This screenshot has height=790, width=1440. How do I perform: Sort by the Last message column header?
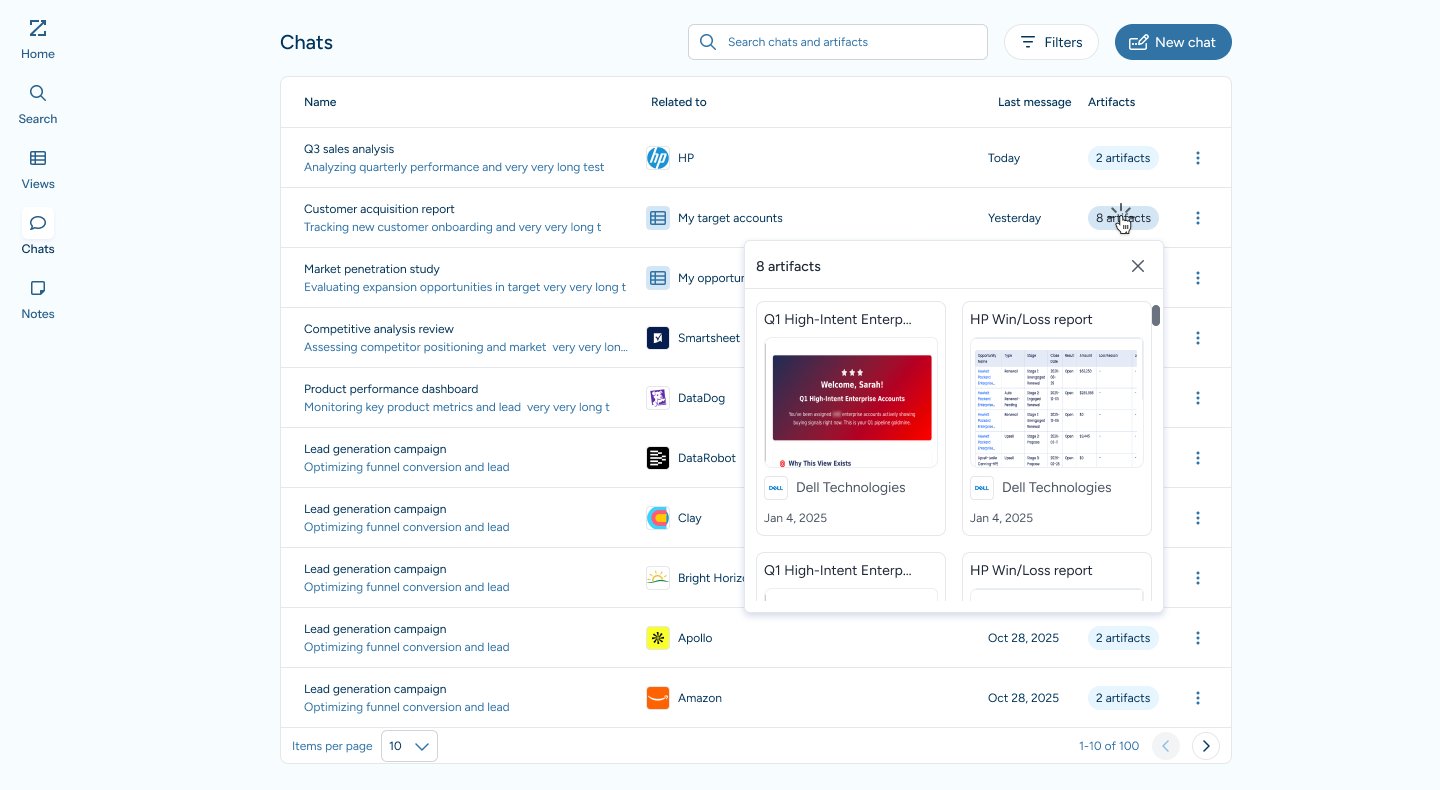[1034, 102]
